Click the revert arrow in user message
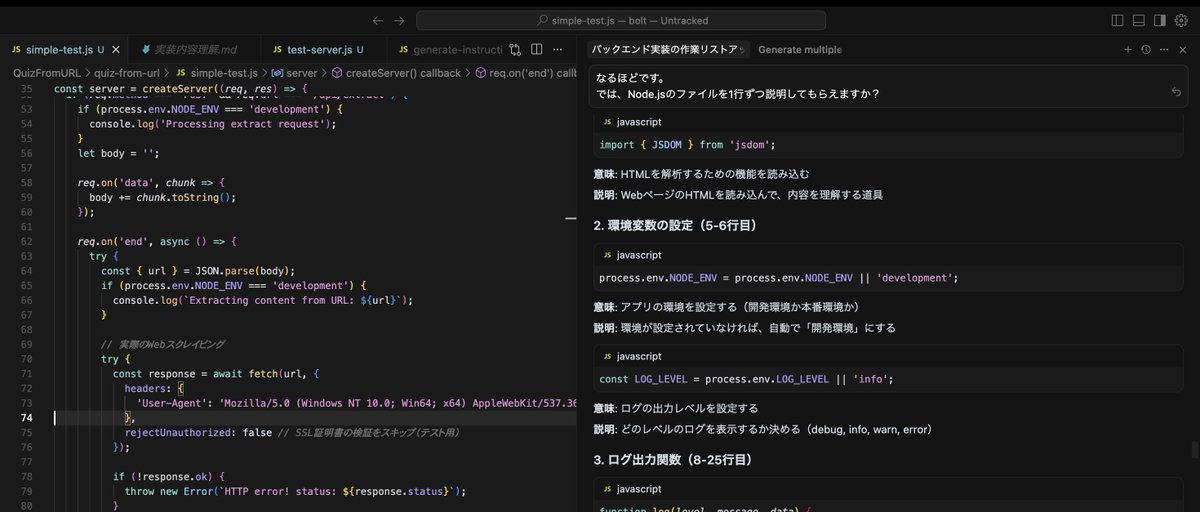 point(1177,92)
